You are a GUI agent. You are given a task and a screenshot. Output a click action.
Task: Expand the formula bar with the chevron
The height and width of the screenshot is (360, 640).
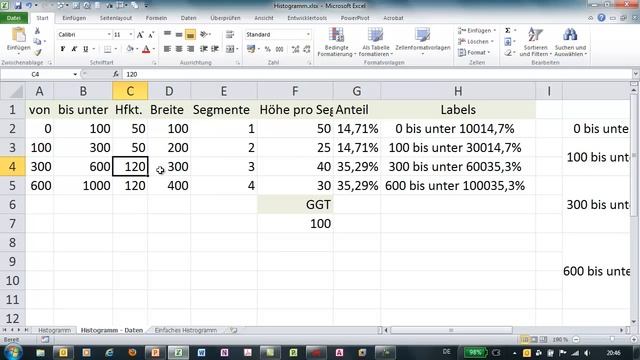tap(635, 74)
